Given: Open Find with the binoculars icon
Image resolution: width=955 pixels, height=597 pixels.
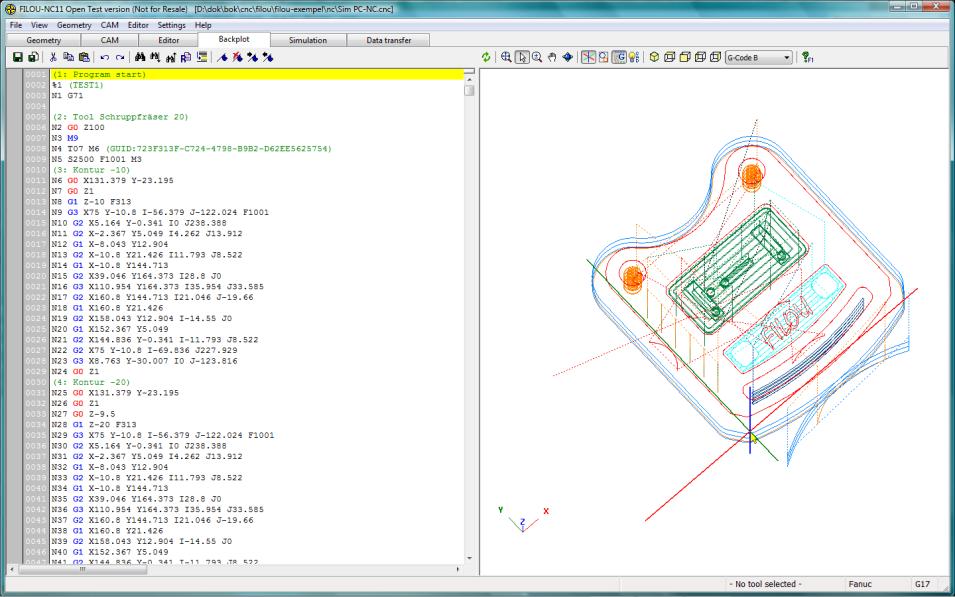Looking at the screenshot, I should click(140, 57).
